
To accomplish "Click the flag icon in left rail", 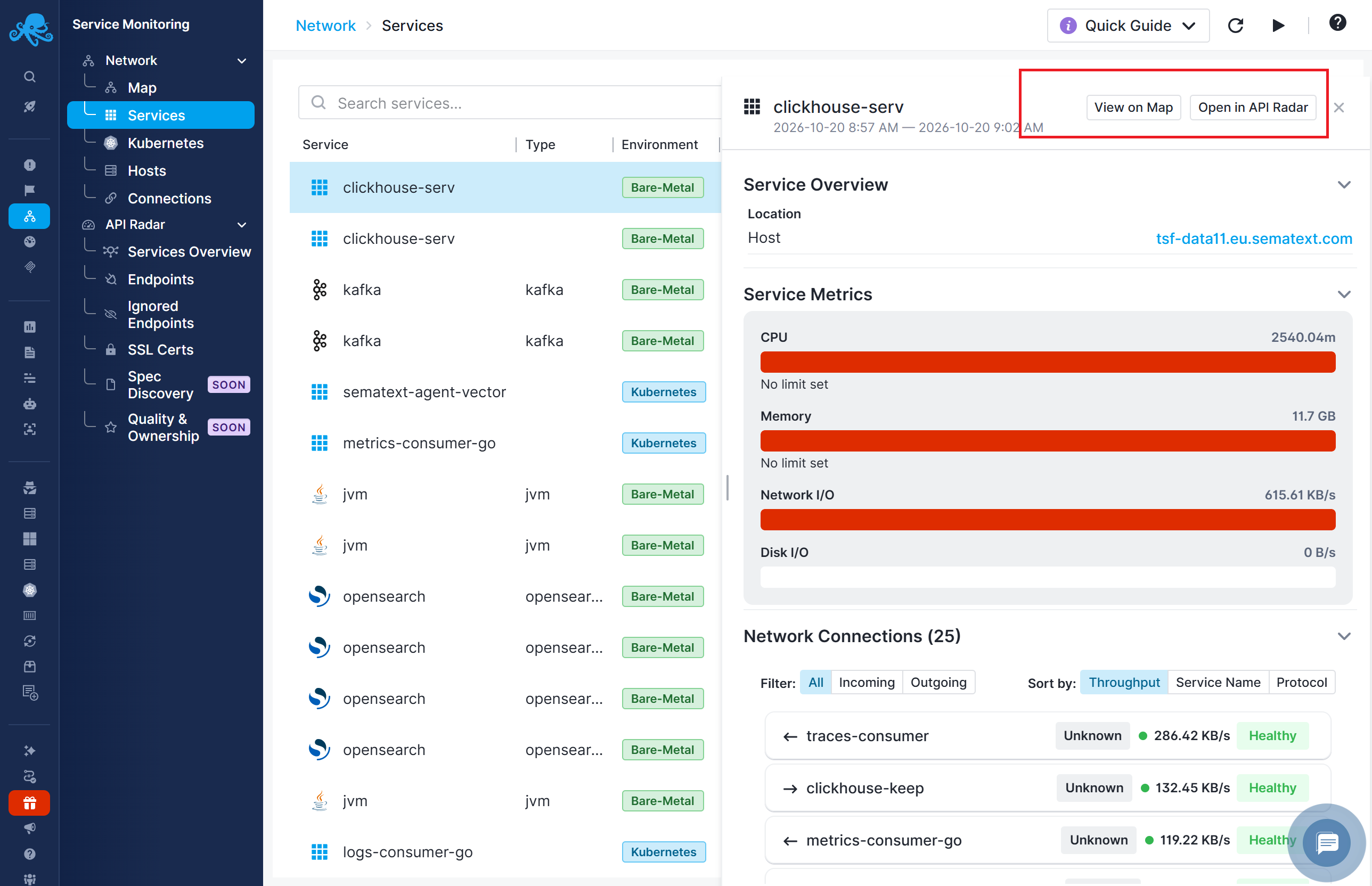I will tap(29, 191).
